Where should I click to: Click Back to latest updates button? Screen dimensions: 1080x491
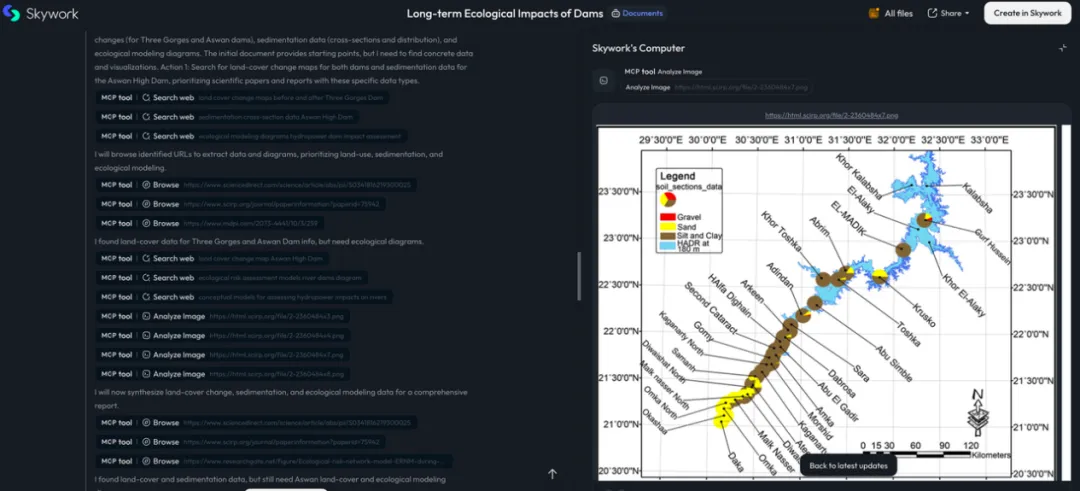click(848, 466)
